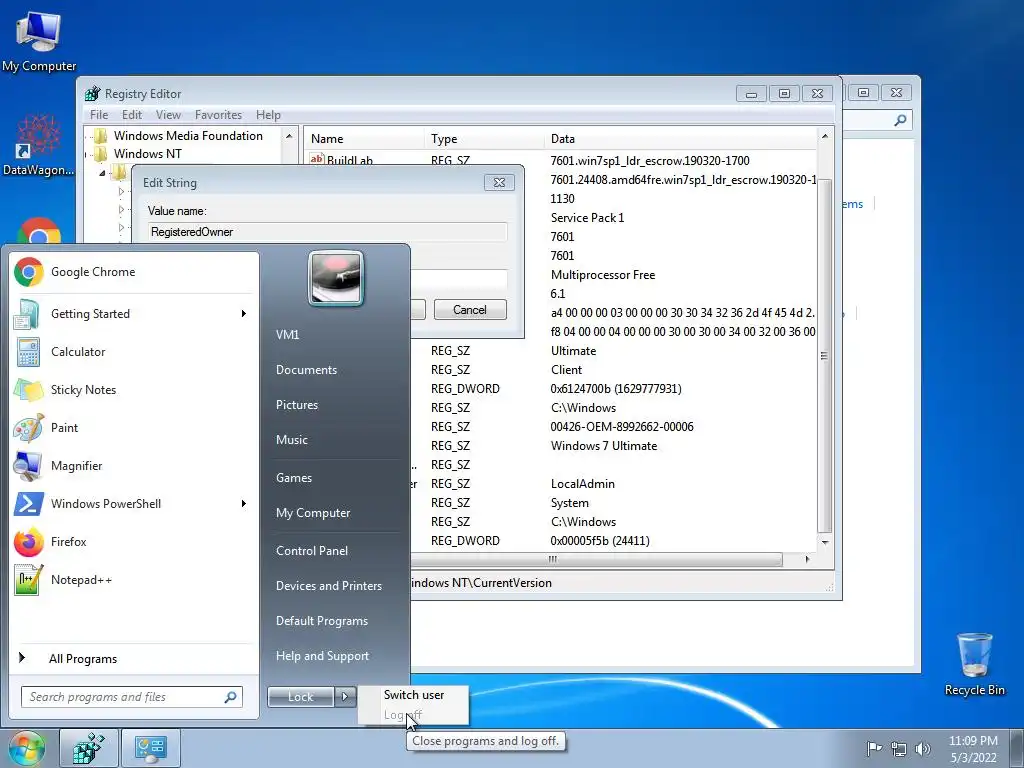Open Sticky Notes from Start menu
The height and width of the screenshot is (768, 1024).
coord(133,390)
